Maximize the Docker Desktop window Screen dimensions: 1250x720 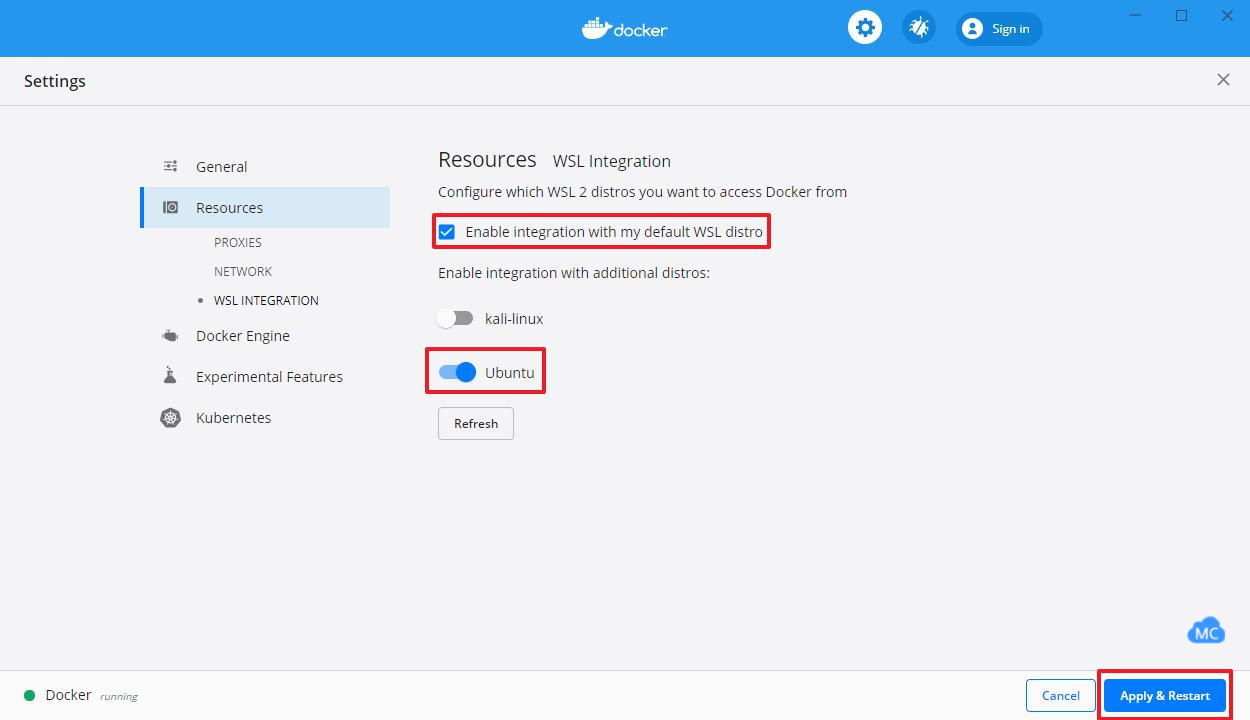pos(1181,15)
